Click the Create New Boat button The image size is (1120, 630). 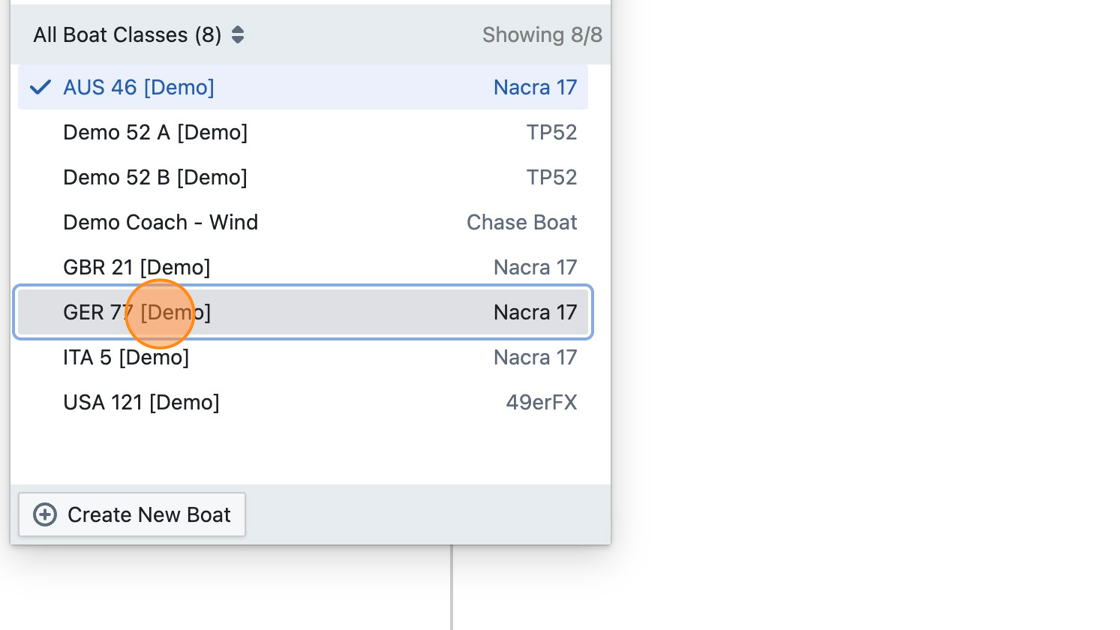pos(132,514)
